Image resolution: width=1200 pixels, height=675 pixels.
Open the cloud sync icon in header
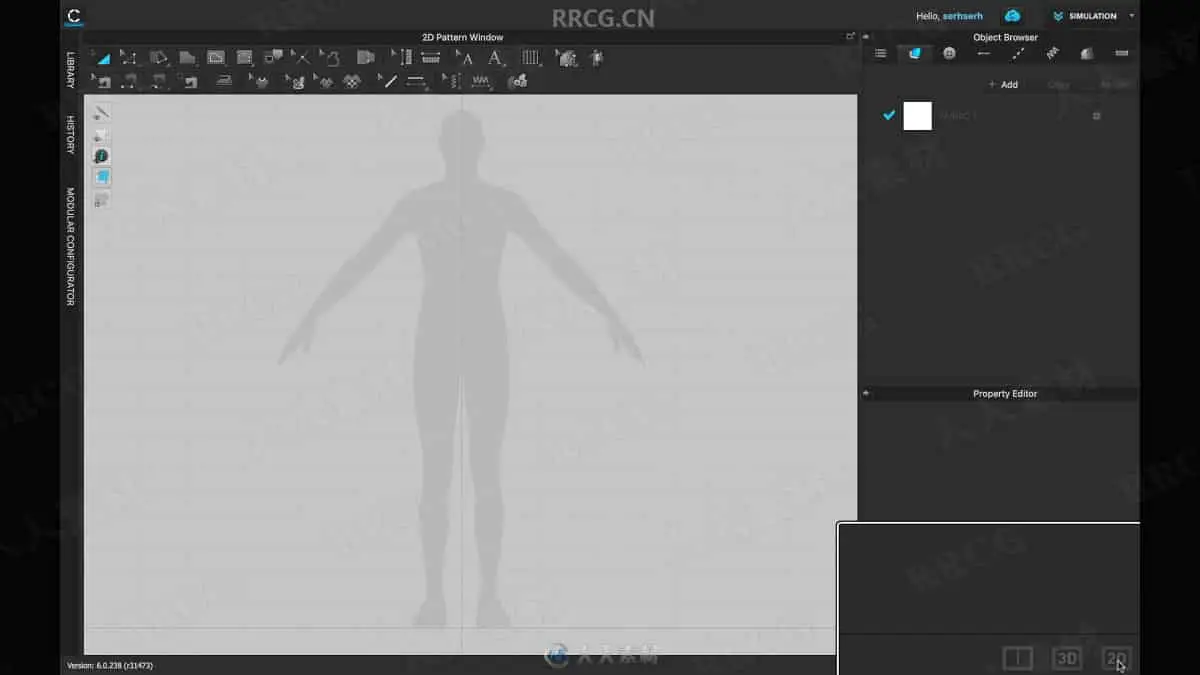[1013, 16]
